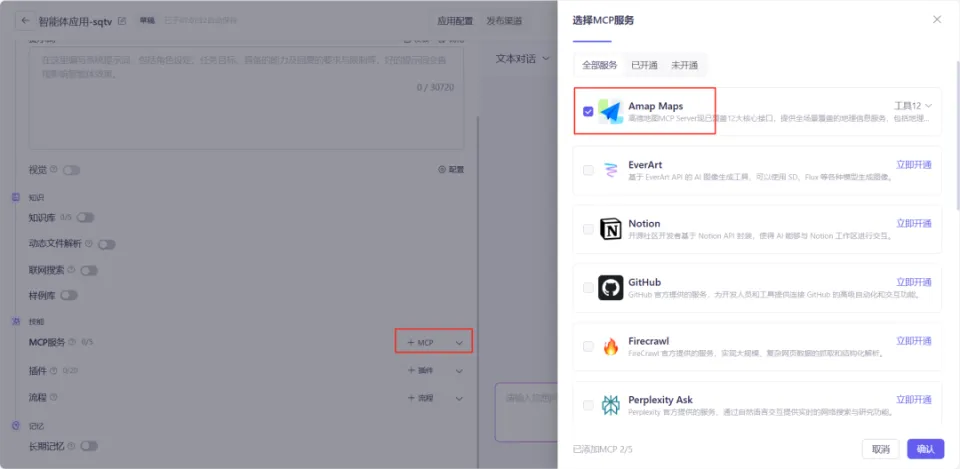Enable the 联网搜索 switch

[89, 271]
